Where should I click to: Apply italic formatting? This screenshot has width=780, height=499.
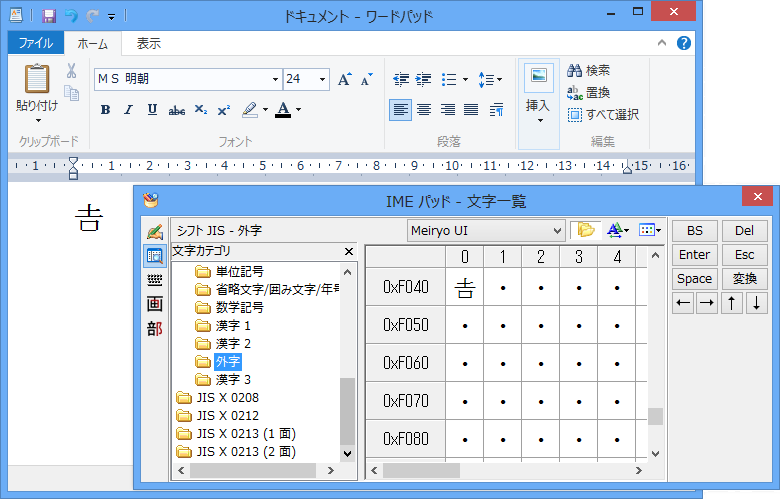(x=128, y=110)
